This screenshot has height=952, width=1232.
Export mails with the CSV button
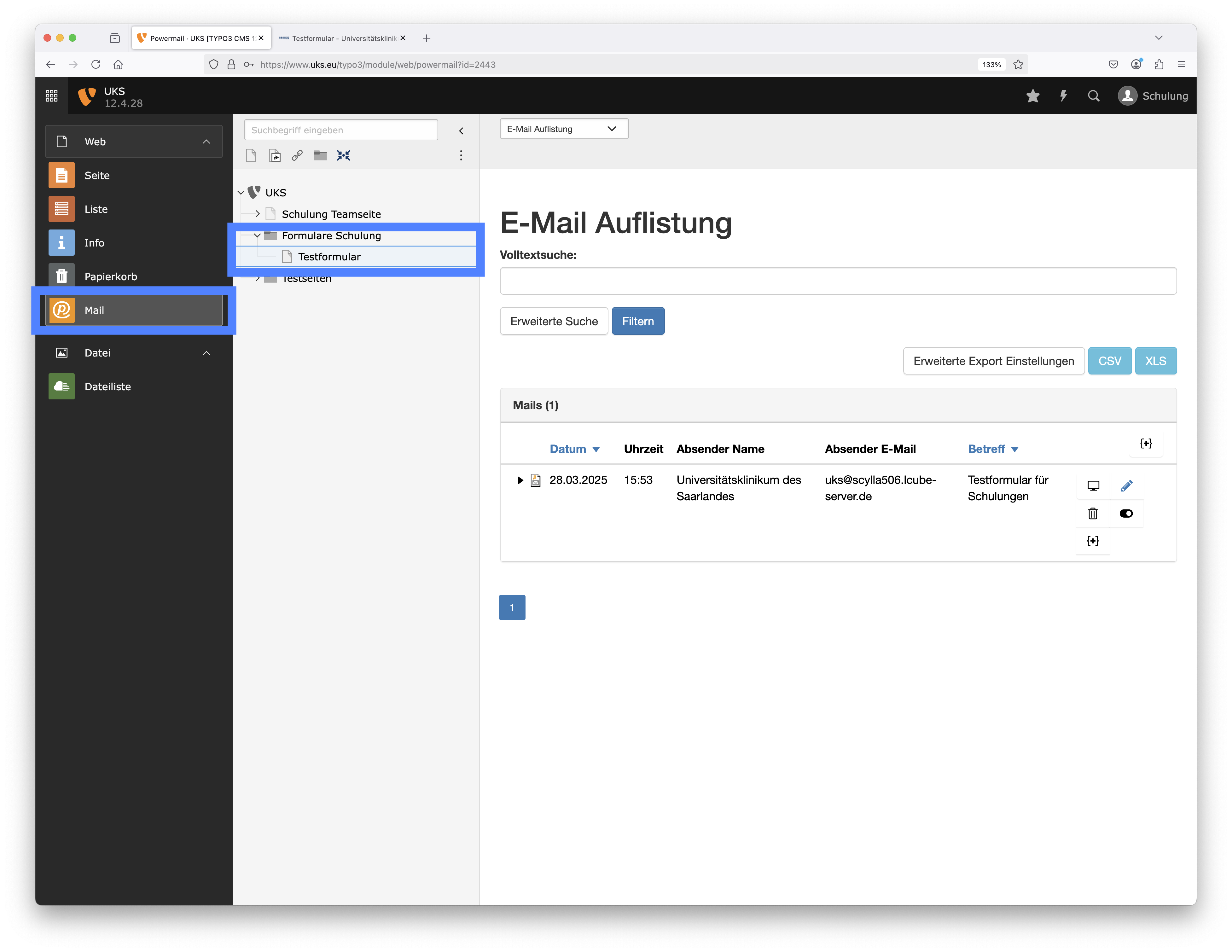pyautogui.click(x=1109, y=361)
